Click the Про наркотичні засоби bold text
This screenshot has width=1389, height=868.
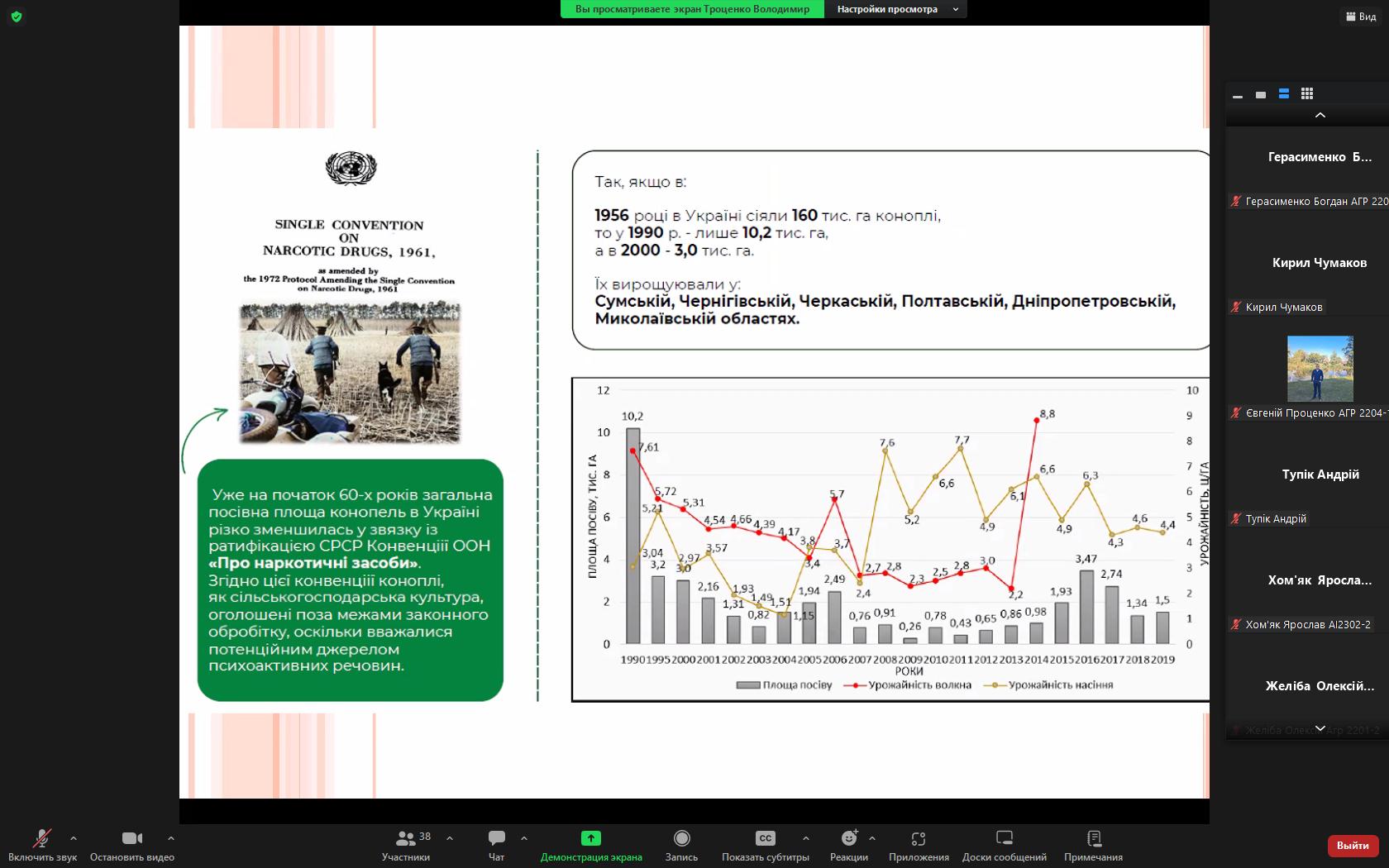click(x=314, y=563)
